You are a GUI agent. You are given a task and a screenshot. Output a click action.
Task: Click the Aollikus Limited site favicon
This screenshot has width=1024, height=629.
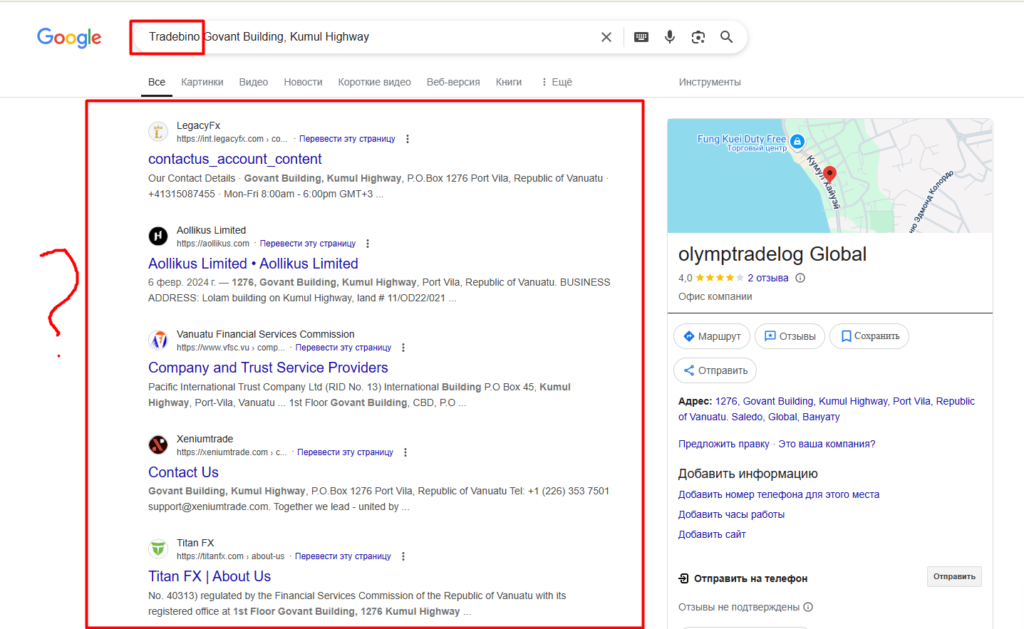[158, 236]
